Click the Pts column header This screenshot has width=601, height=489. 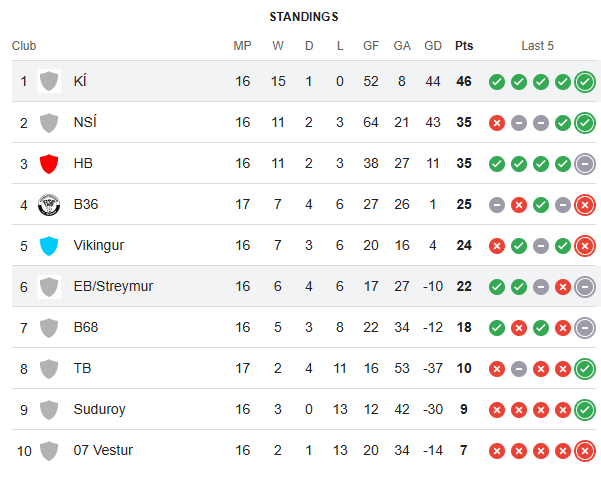point(464,46)
